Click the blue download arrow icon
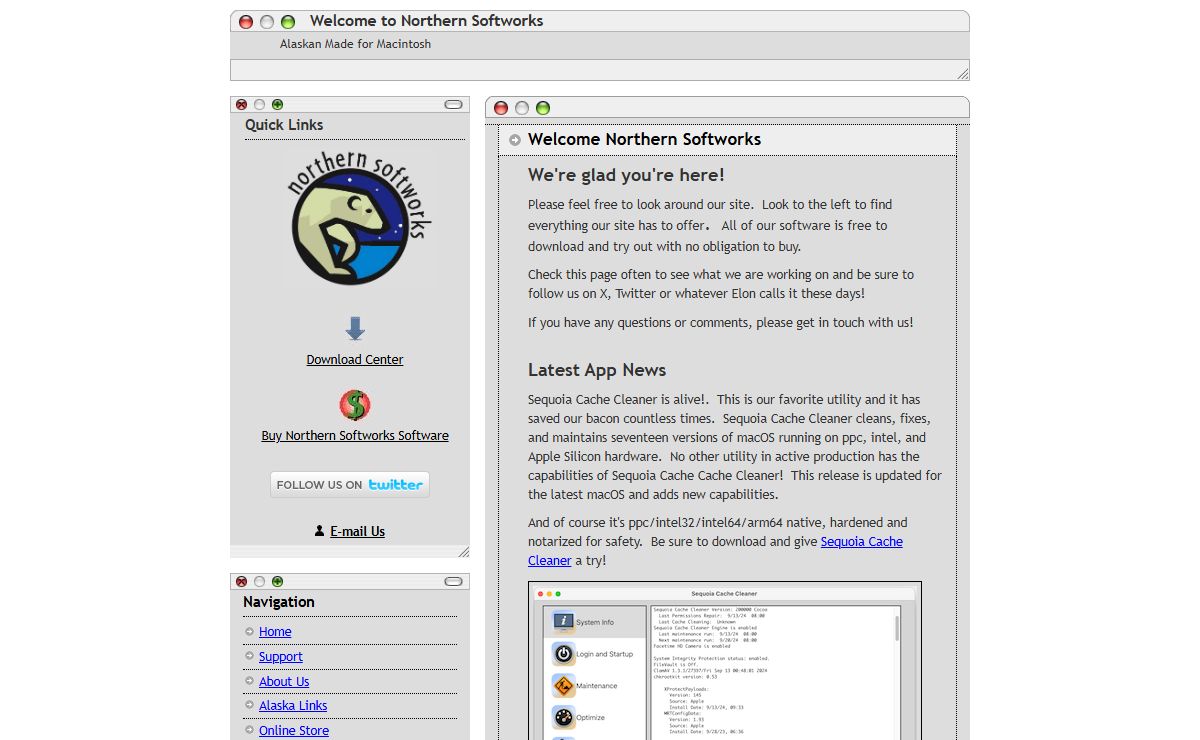Viewport: 1200px width, 740px height. pyautogui.click(x=355, y=329)
